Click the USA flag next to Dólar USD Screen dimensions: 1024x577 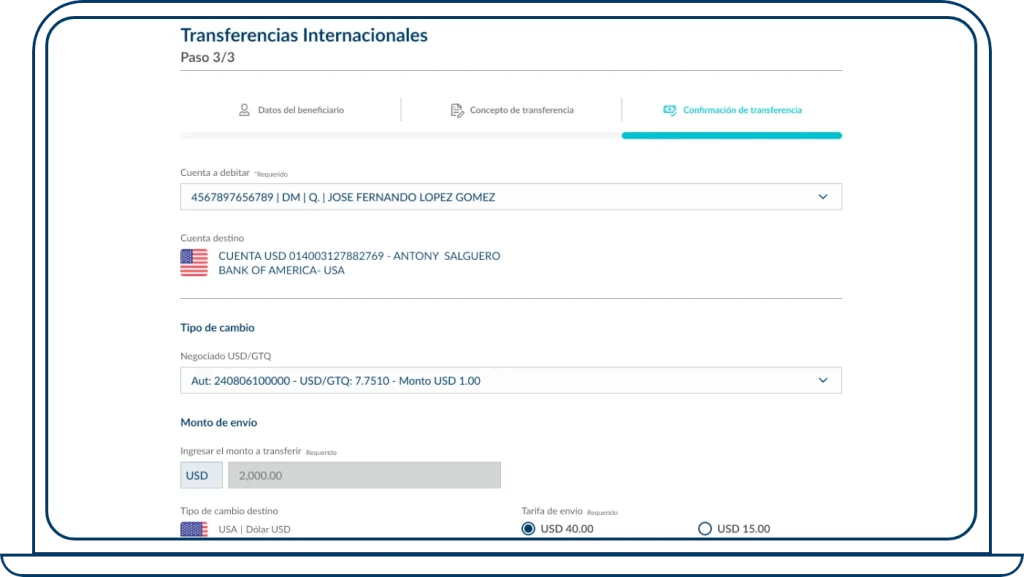coord(193,529)
